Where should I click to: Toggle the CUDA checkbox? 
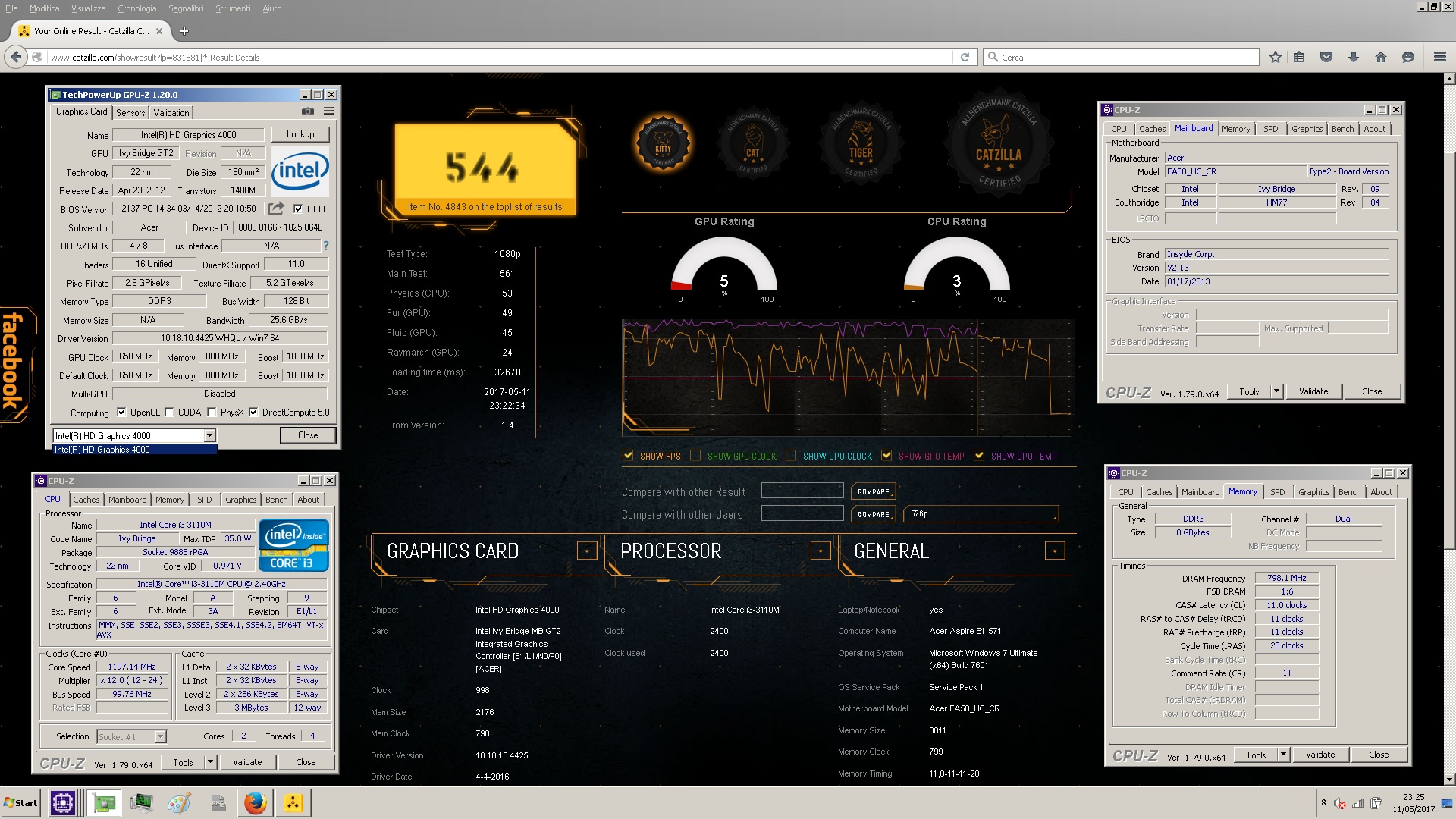[169, 413]
